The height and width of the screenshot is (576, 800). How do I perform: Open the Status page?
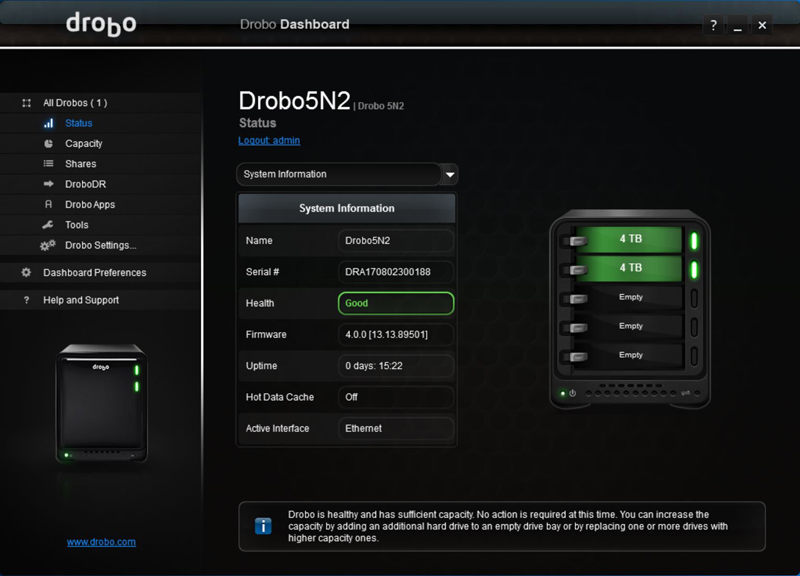(x=79, y=123)
